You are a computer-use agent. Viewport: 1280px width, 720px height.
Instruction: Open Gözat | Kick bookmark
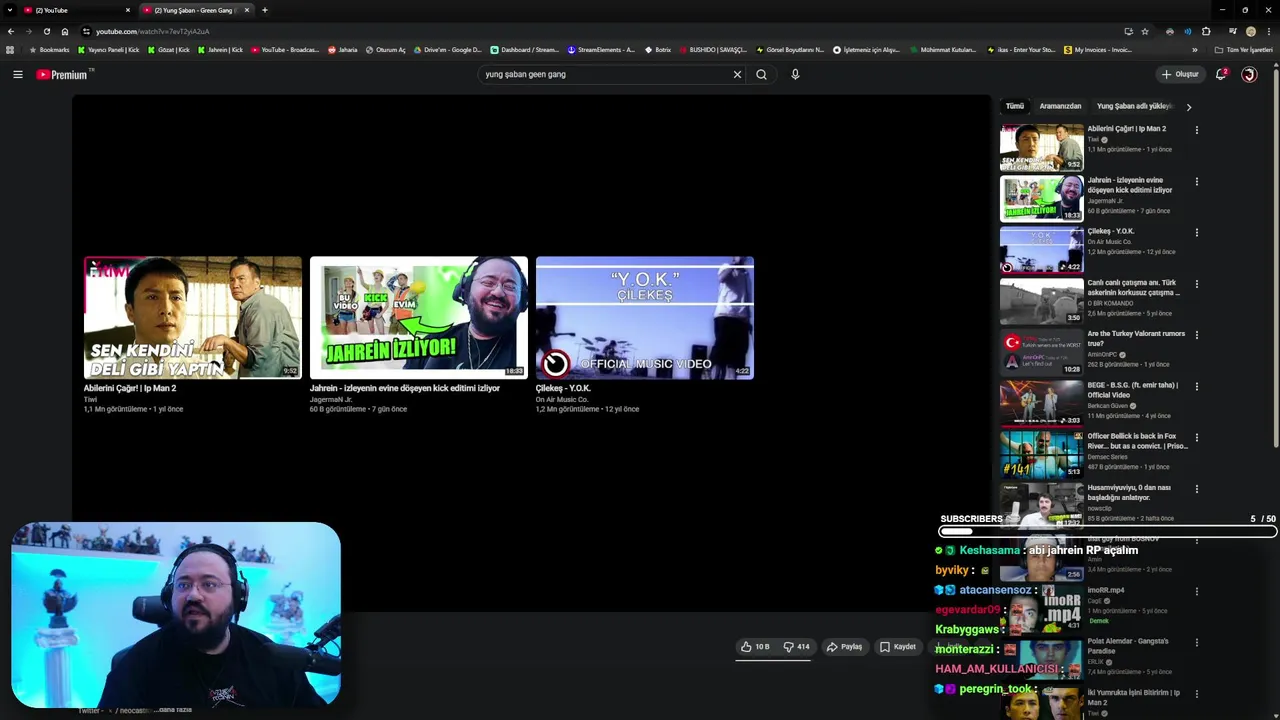168,49
